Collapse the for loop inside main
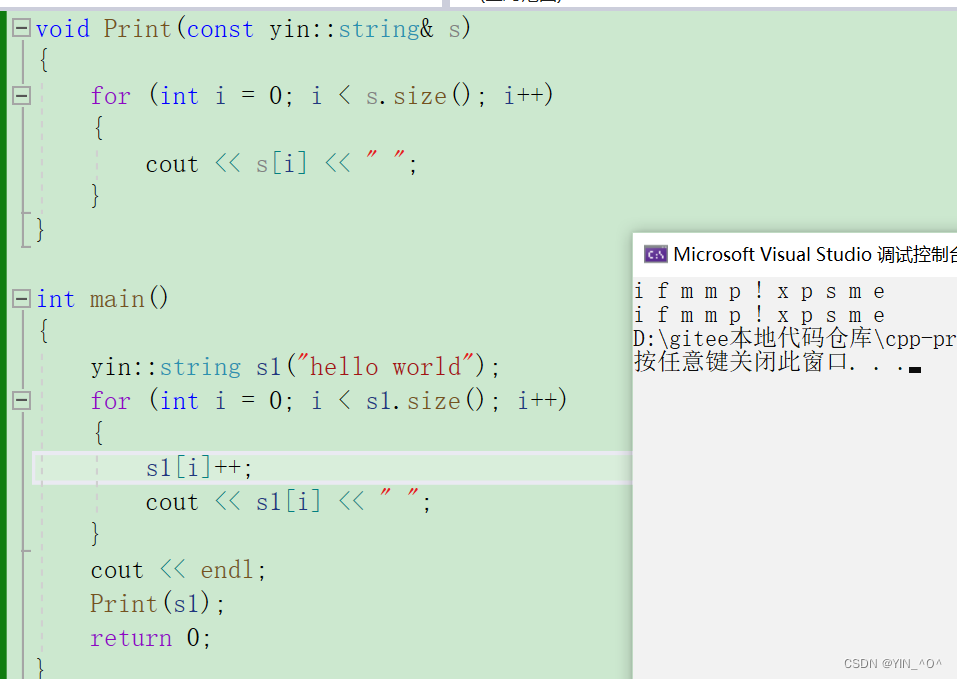Viewport: 957px width, 679px height. pos(22,400)
